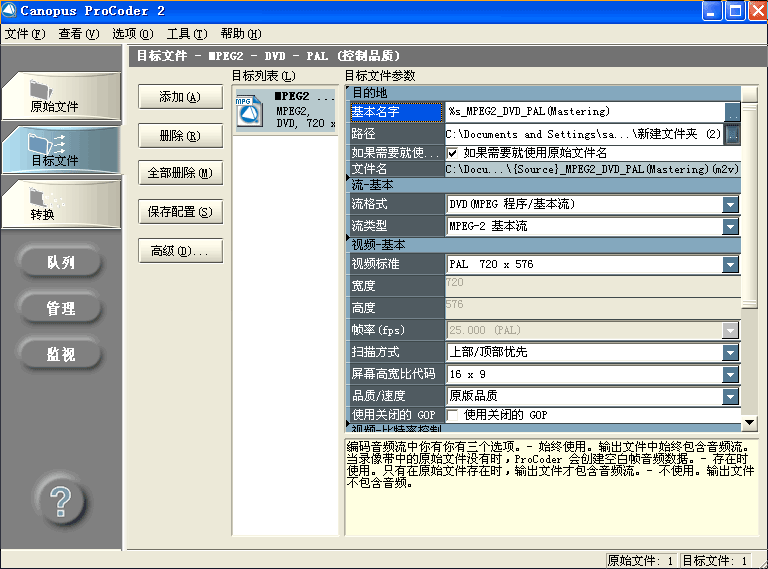Click the 高级(D)... advanced button
This screenshot has height=569, width=768.
pos(180,251)
